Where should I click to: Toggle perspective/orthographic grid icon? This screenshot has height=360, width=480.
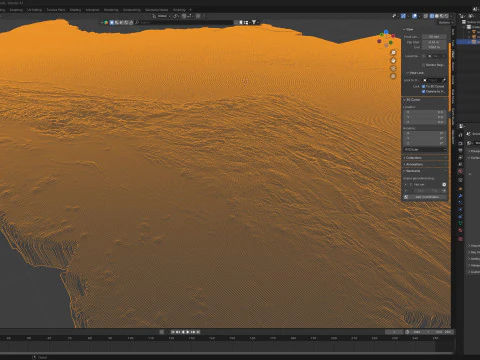click(x=393, y=76)
